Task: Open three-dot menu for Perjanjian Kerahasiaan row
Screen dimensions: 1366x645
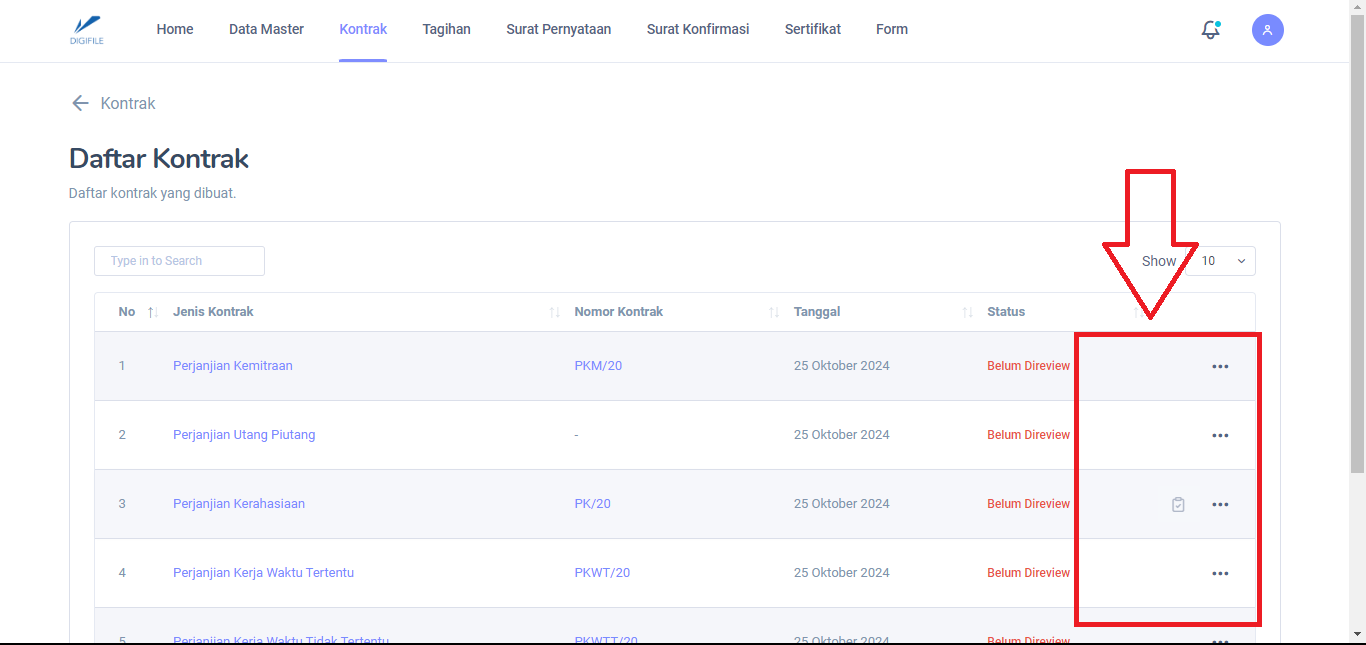Action: tap(1219, 504)
